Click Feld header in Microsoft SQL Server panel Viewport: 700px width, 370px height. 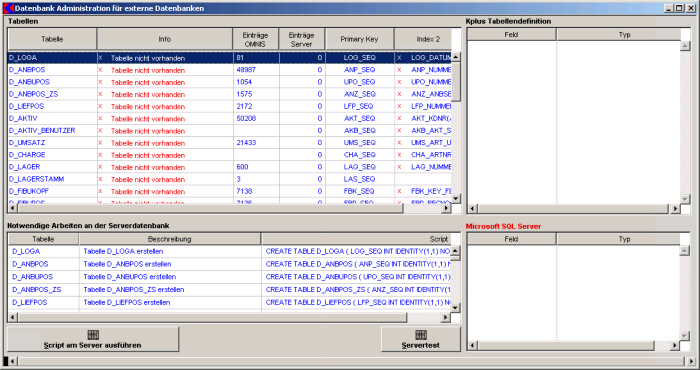(x=511, y=239)
